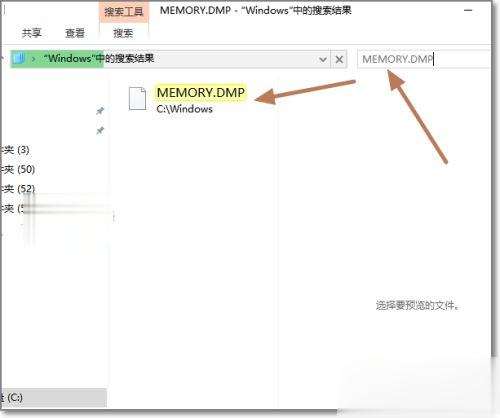
Task: Stop the search with the X button
Action: [339, 60]
